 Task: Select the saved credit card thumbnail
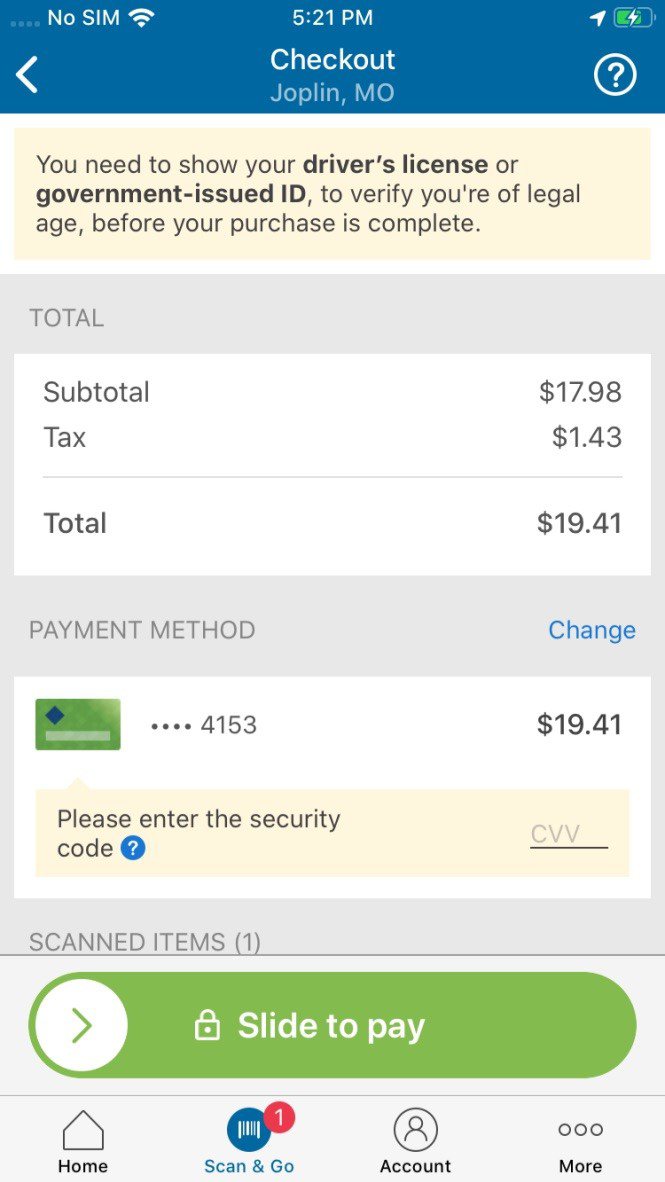[x=77, y=724]
